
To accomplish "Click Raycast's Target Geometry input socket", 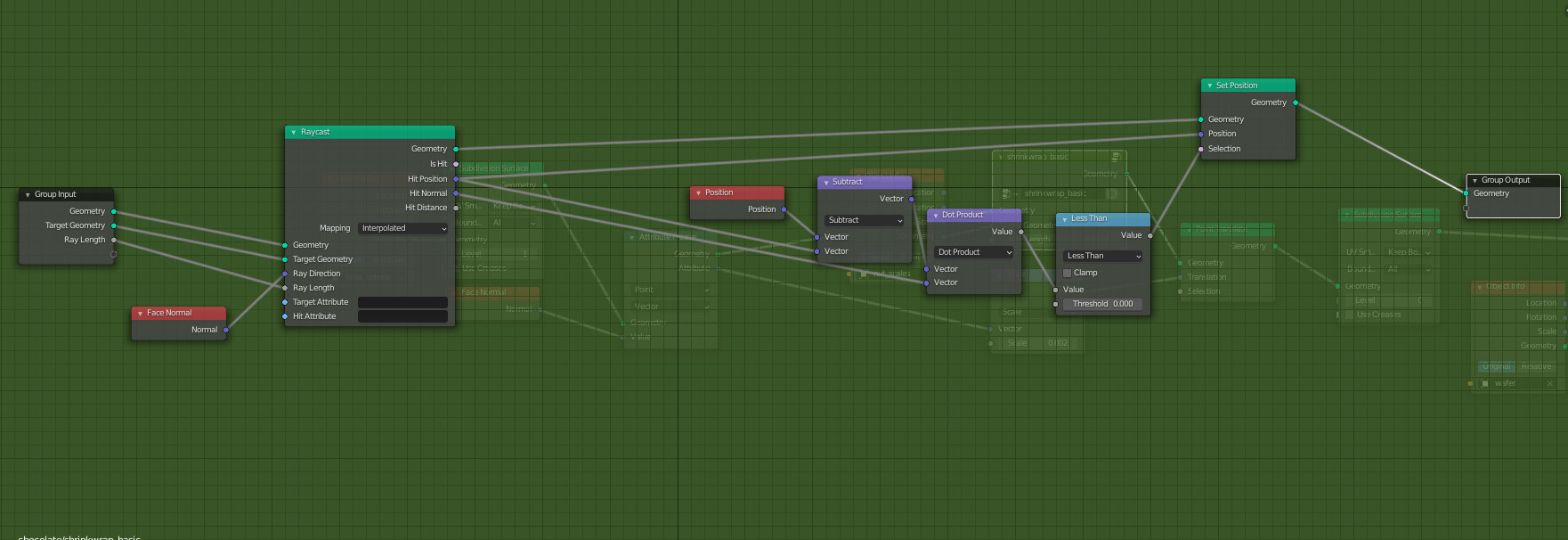I will tap(285, 259).
